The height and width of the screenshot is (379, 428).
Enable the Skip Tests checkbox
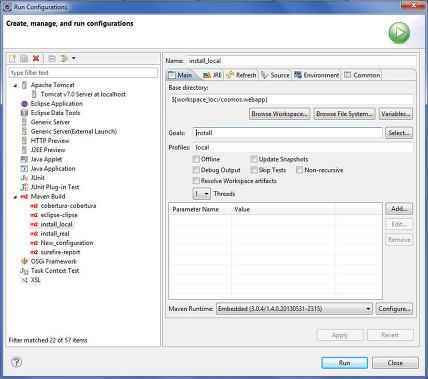tap(254, 170)
